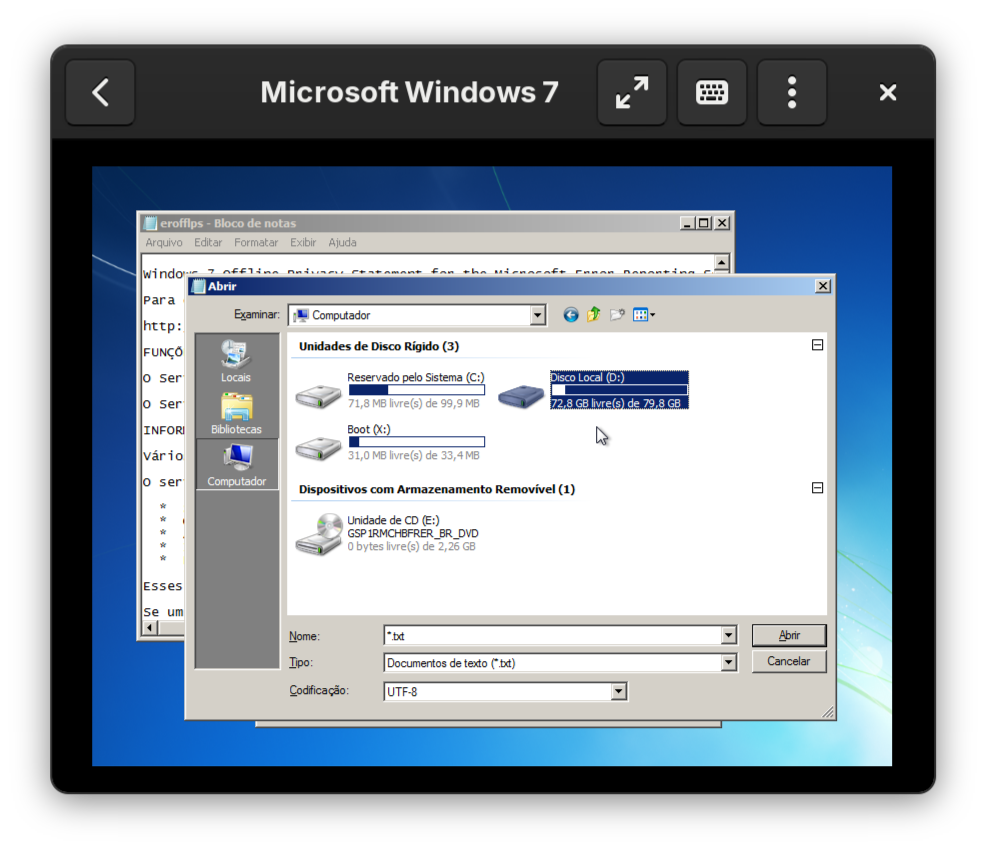Open the Editar menu in Bloco de notas
The height and width of the screenshot is (850, 986).
208,243
